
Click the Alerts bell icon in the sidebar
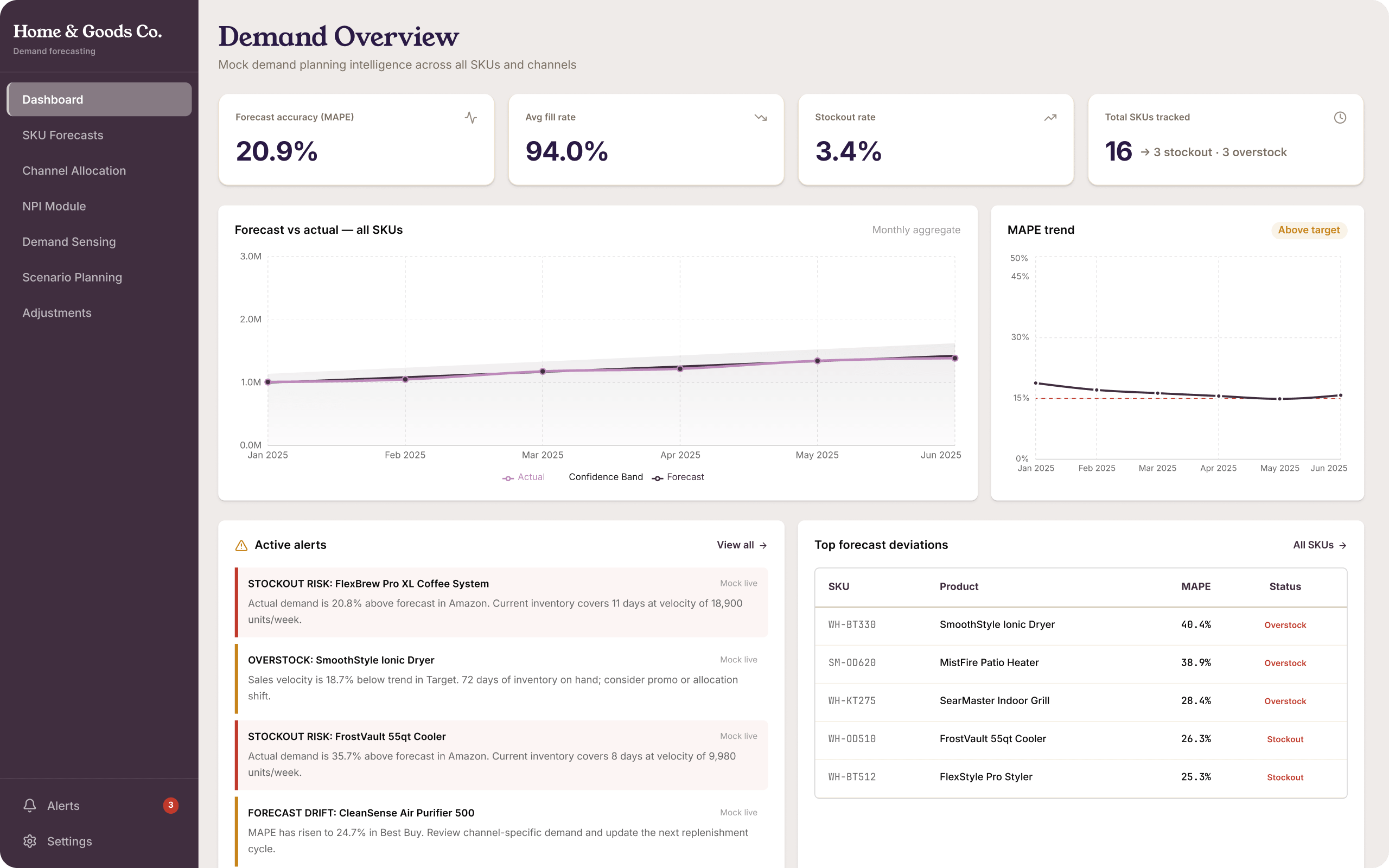(30, 806)
